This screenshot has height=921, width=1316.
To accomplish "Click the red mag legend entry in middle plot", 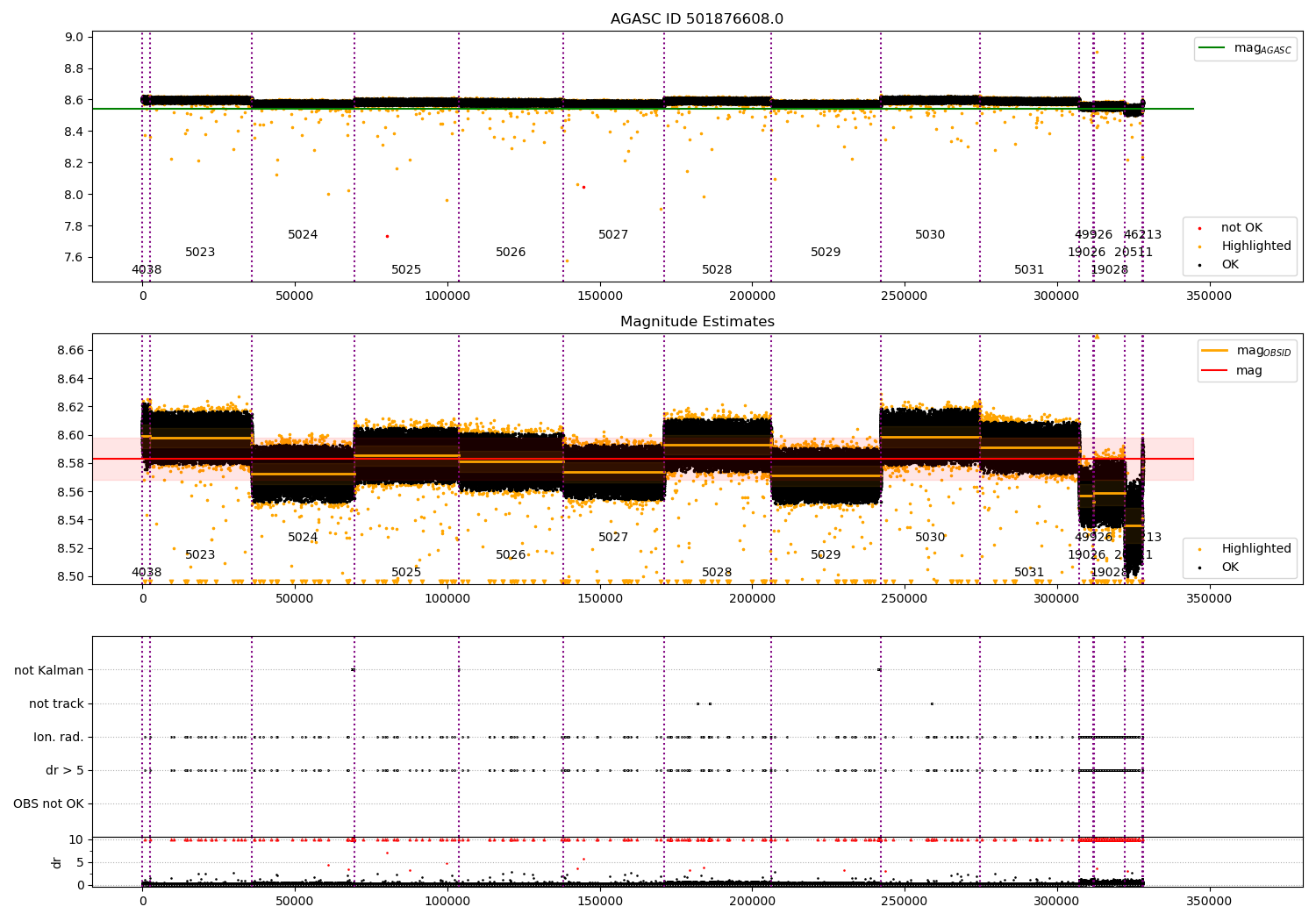I will click(1233, 370).
